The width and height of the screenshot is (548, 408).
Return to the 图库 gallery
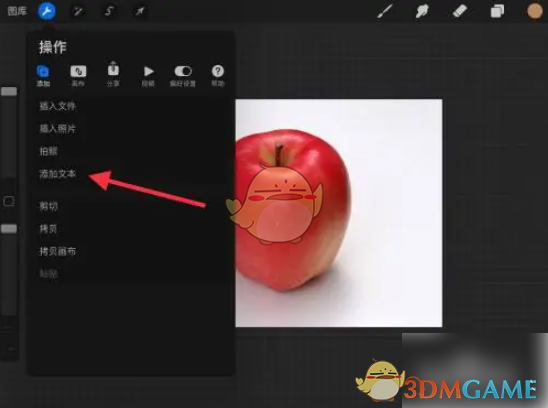(17, 11)
